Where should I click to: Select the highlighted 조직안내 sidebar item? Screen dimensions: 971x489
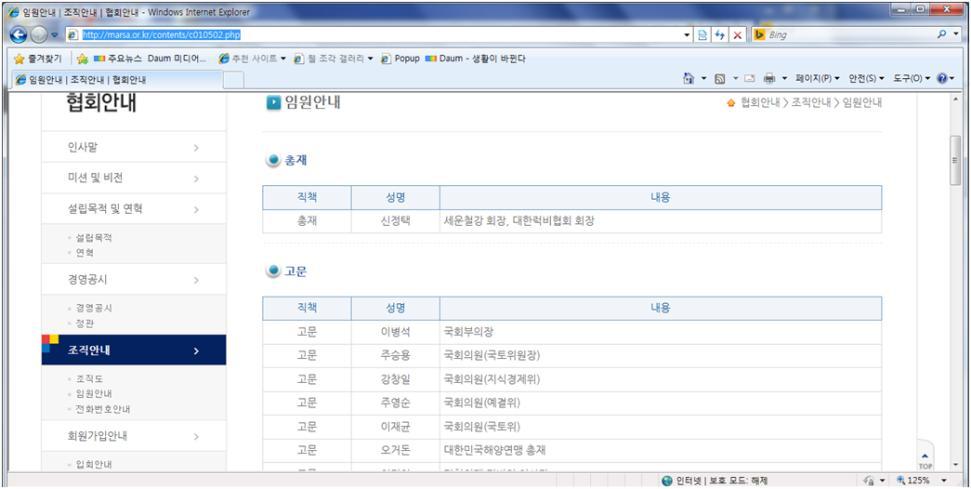[x=134, y=350]
